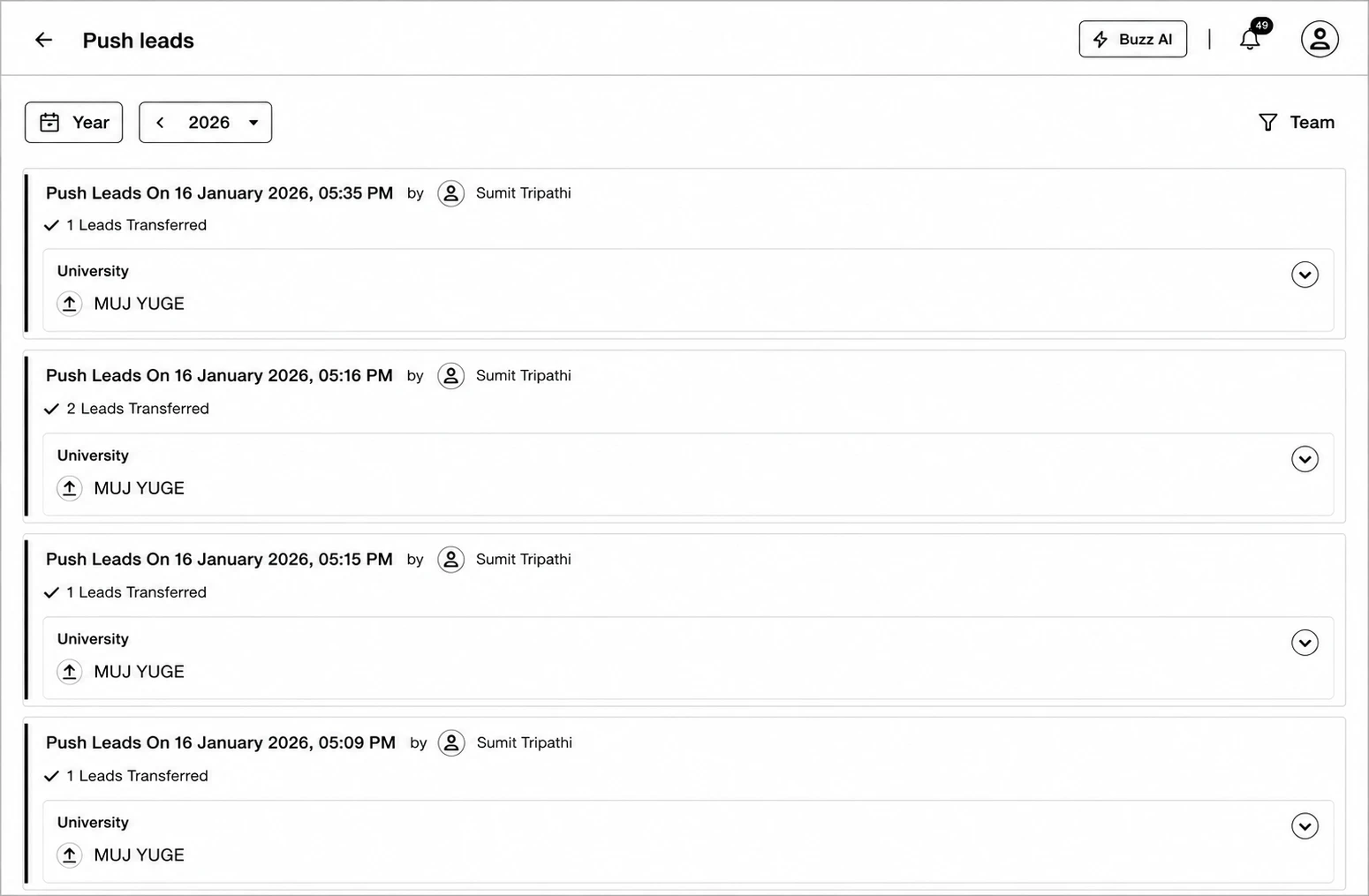Go to previous year with left chevron
Image resolution: width=1369 pixels, height=896 pixels.
(160, 123)
